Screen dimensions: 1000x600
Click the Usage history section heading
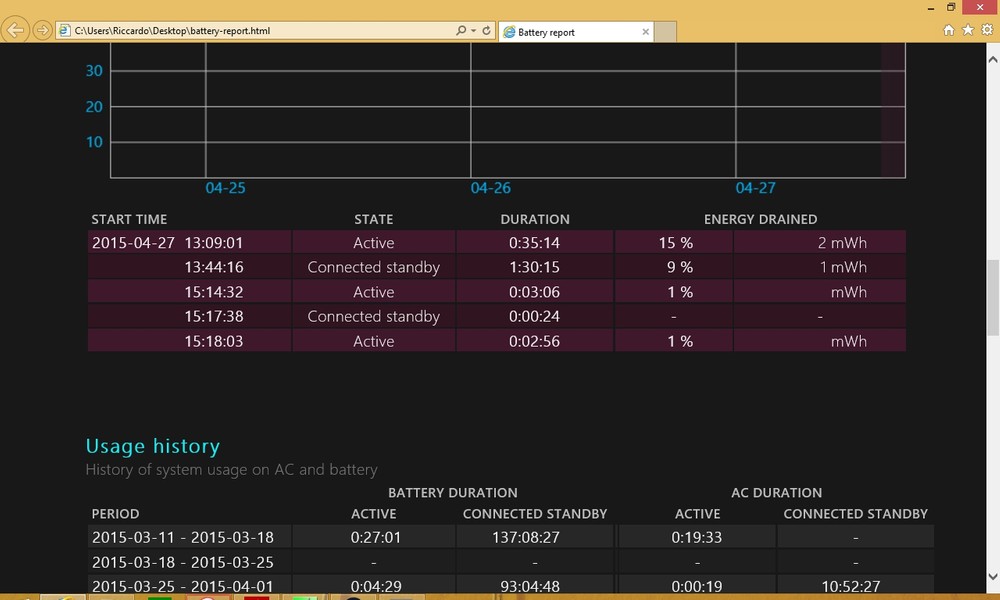[x=152, y=446]
